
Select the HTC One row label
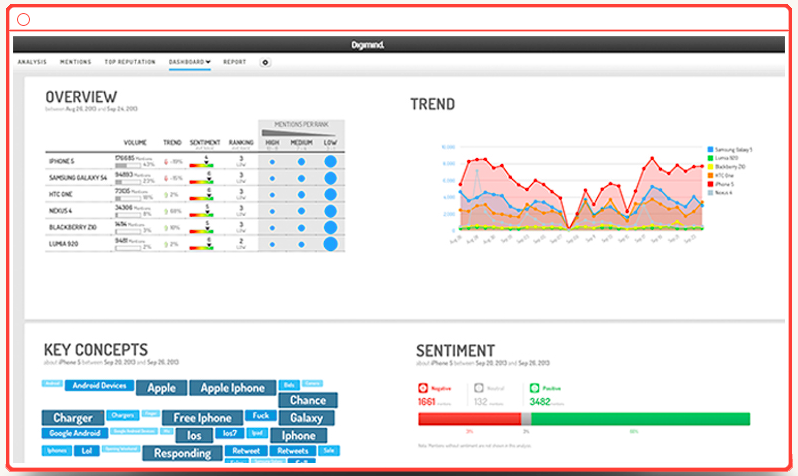61,194
